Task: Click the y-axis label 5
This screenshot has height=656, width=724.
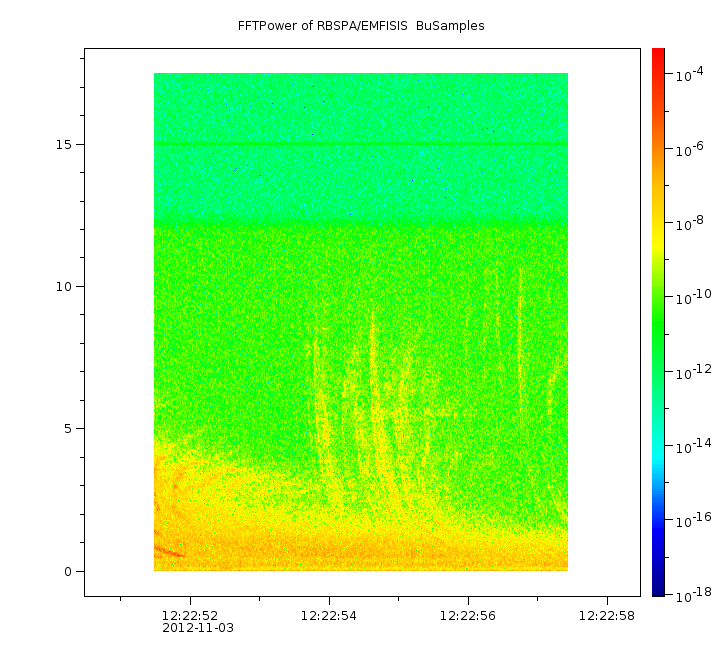Action: [68, 429]
